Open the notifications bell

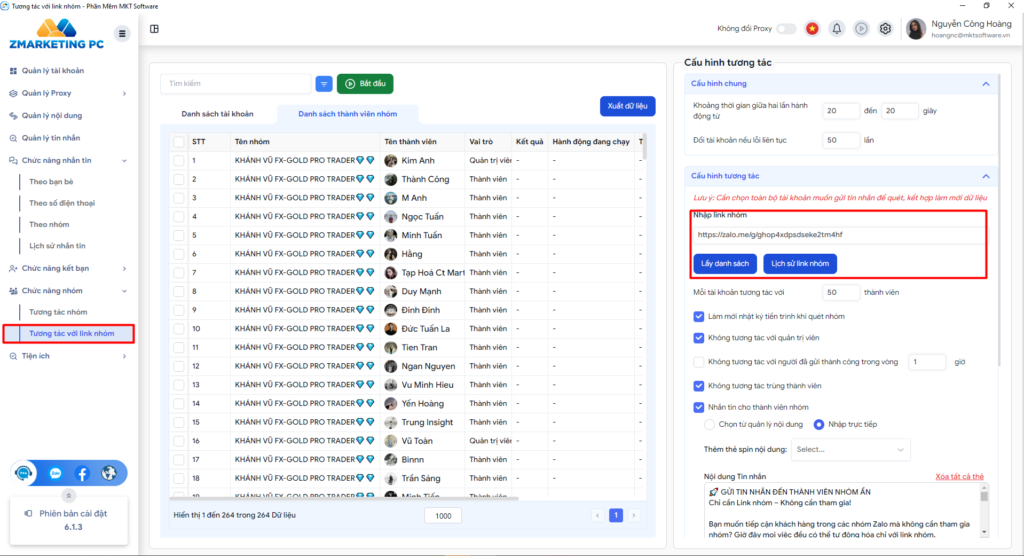(x=837, y=29)
